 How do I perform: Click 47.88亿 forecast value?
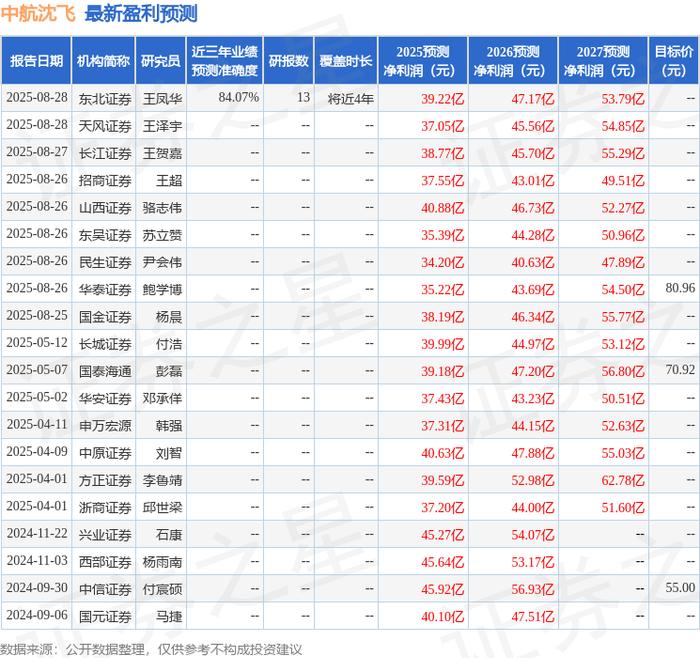533,453
